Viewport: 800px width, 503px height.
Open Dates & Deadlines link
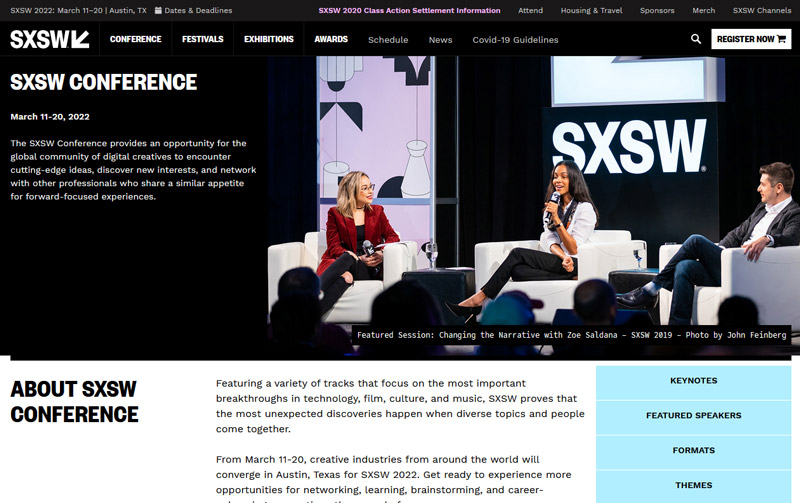(198, 10)
